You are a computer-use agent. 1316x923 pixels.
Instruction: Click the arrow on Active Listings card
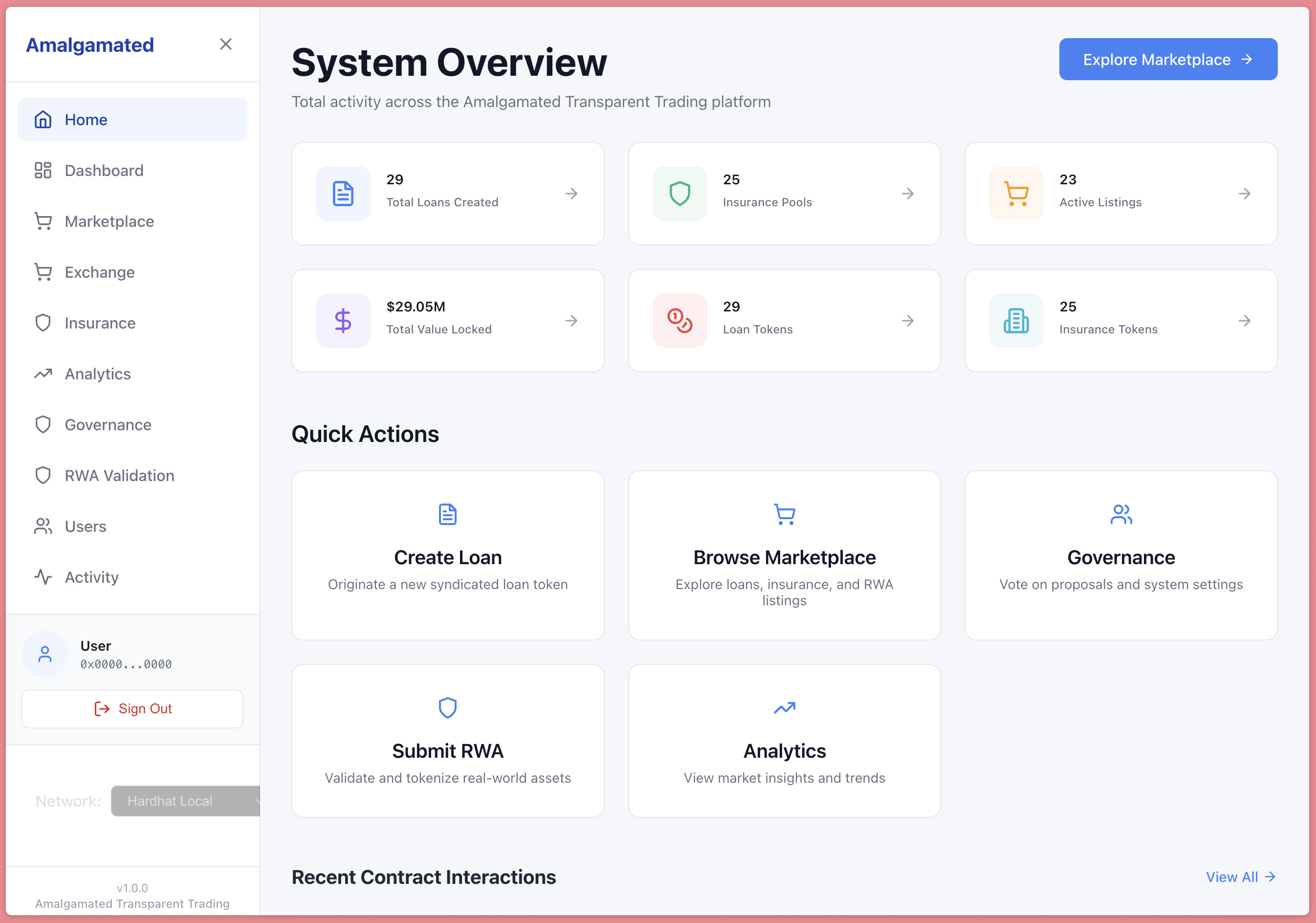(x=1244, y=194)
